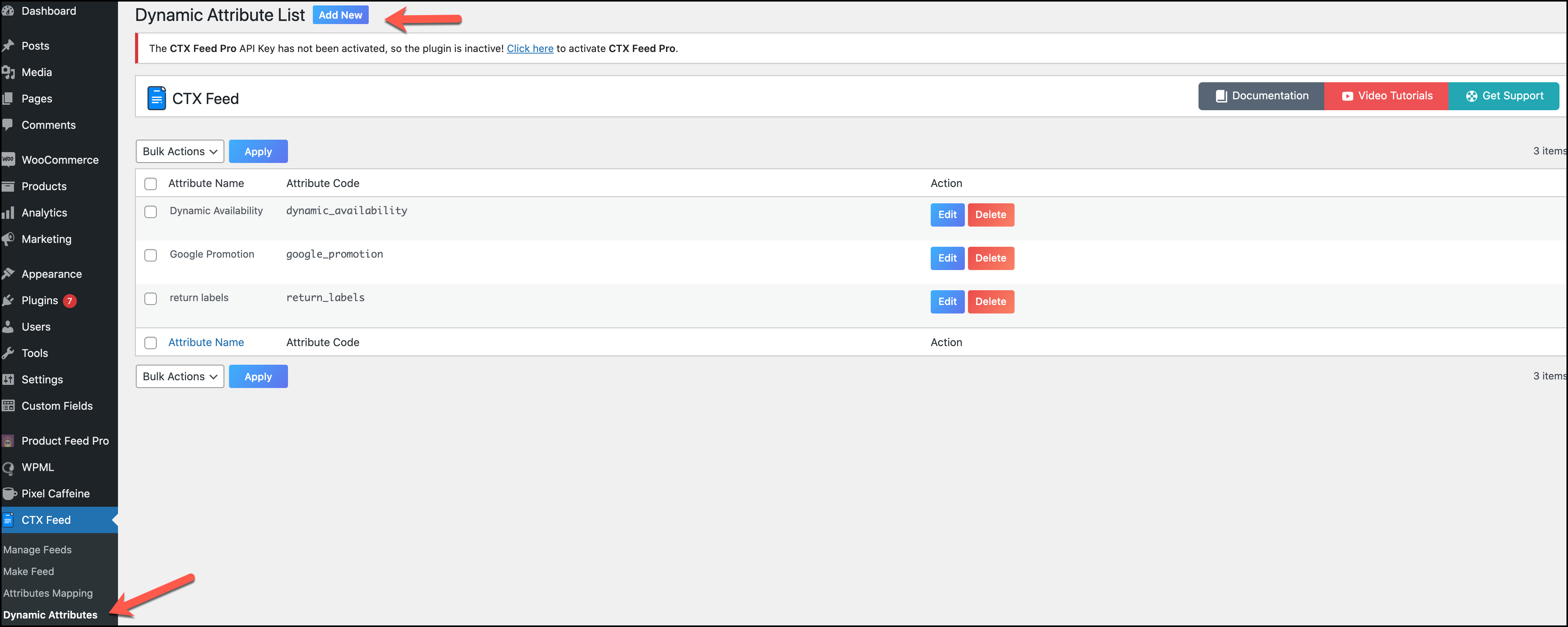
Task: Click the Add New button
Action: 340,15
